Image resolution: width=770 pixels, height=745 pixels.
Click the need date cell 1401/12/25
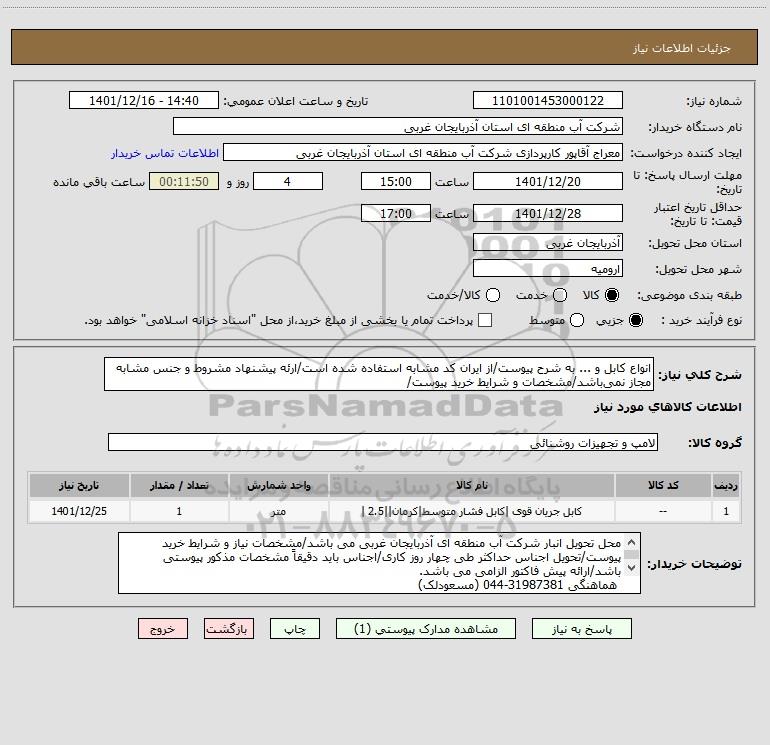click(79, 511)
